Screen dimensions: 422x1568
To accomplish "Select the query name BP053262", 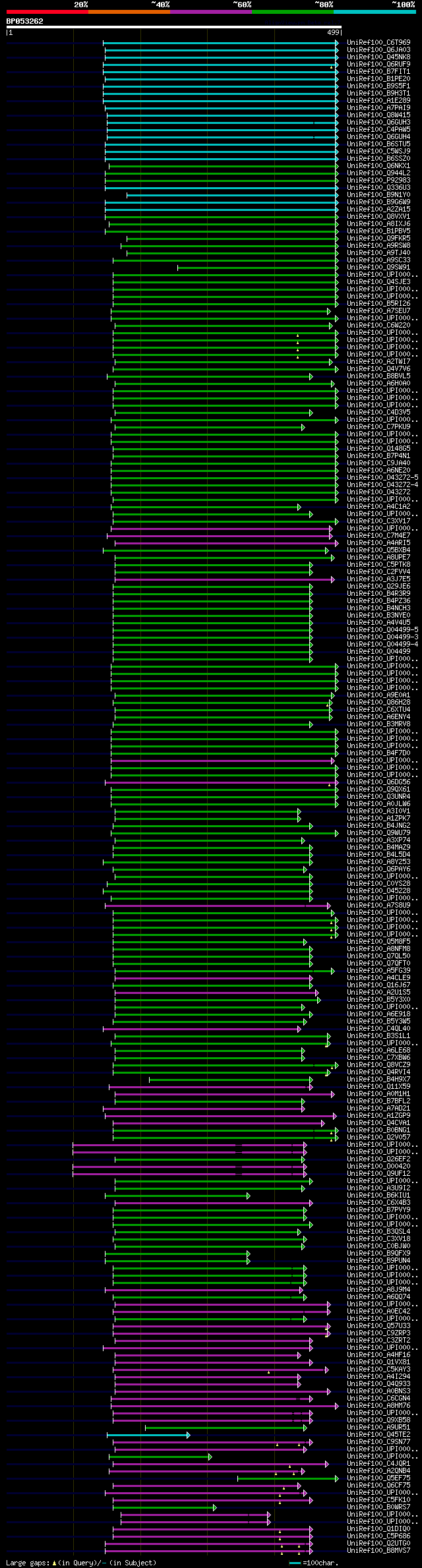I will click(x=25, y=21).
